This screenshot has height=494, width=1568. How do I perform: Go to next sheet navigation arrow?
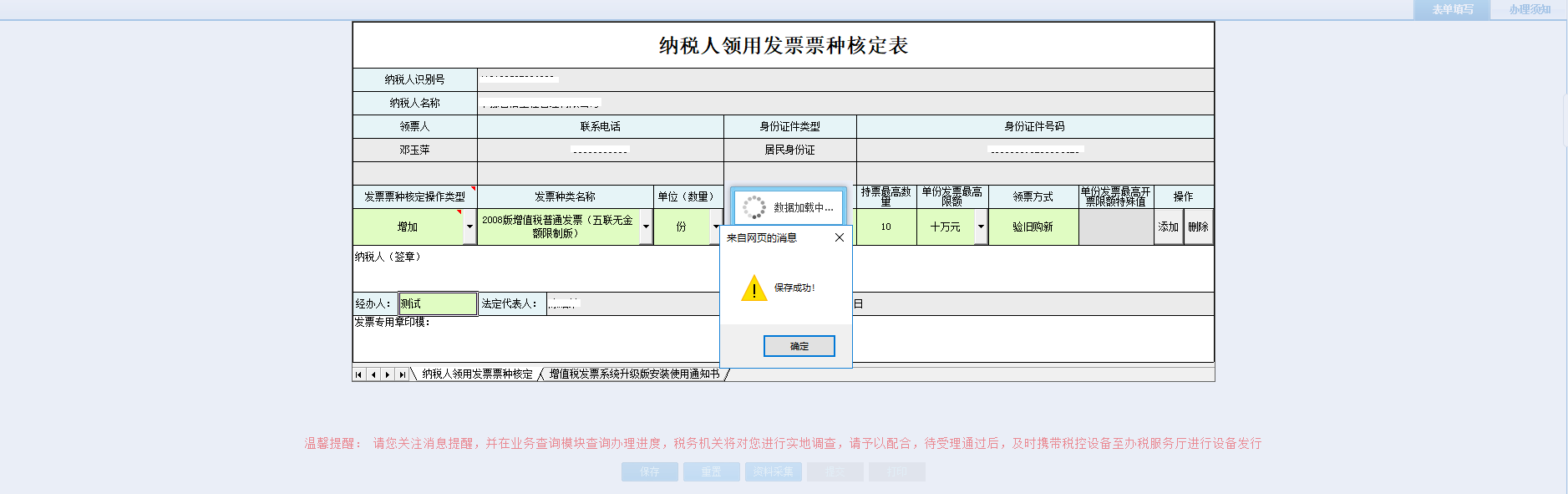[388, 374]
